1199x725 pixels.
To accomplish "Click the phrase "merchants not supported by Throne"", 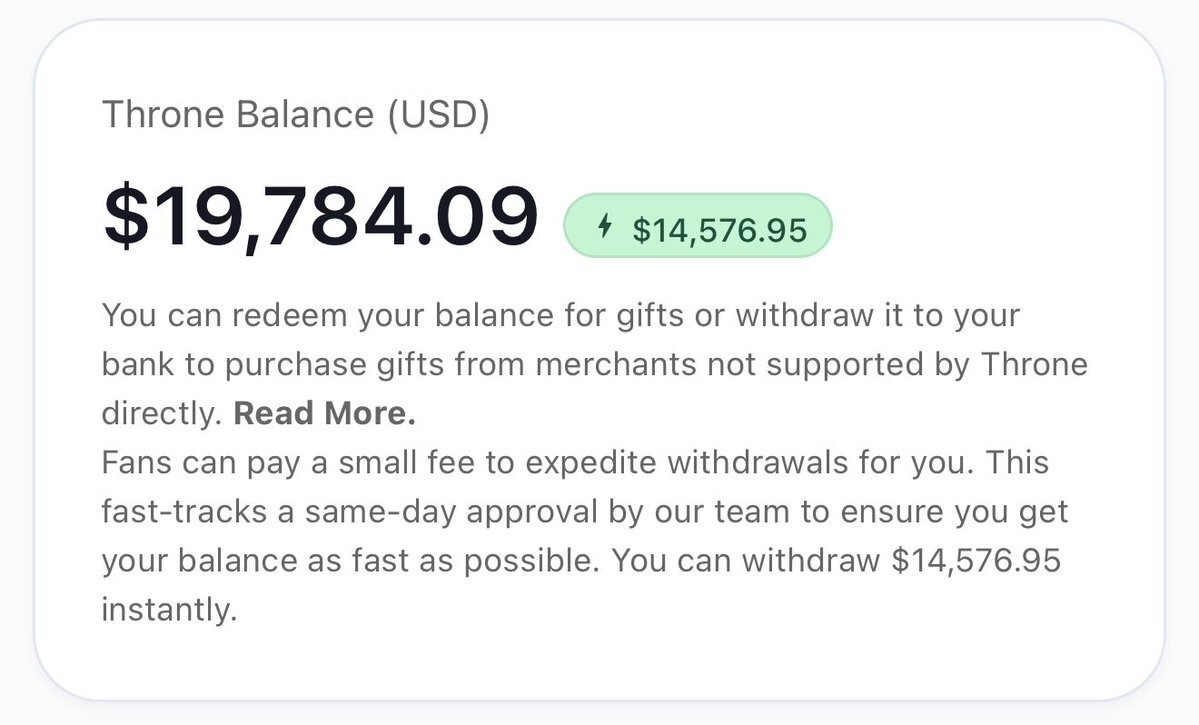I will (811, 364).
